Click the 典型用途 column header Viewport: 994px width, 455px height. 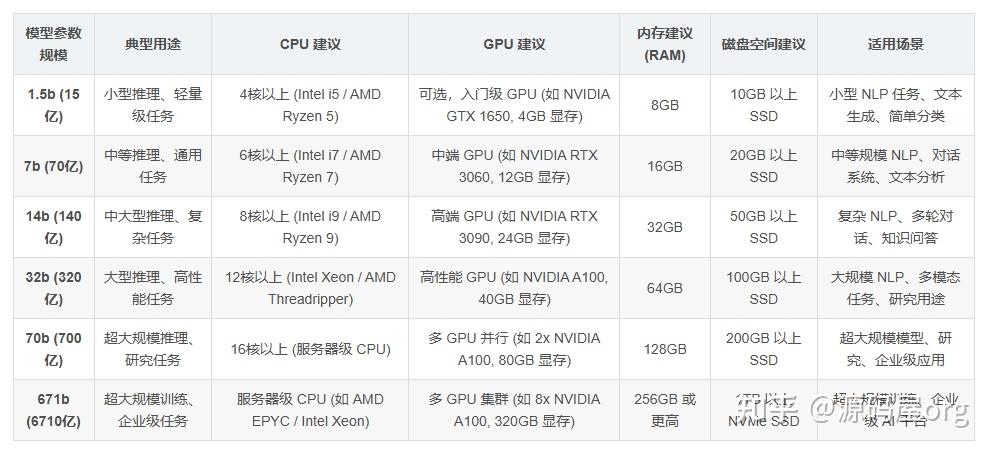click(x=153, y=44)
